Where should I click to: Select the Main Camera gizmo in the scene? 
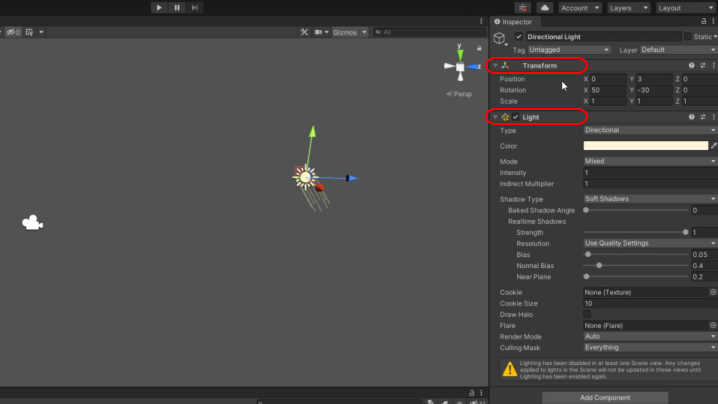[x=33, y=223]
